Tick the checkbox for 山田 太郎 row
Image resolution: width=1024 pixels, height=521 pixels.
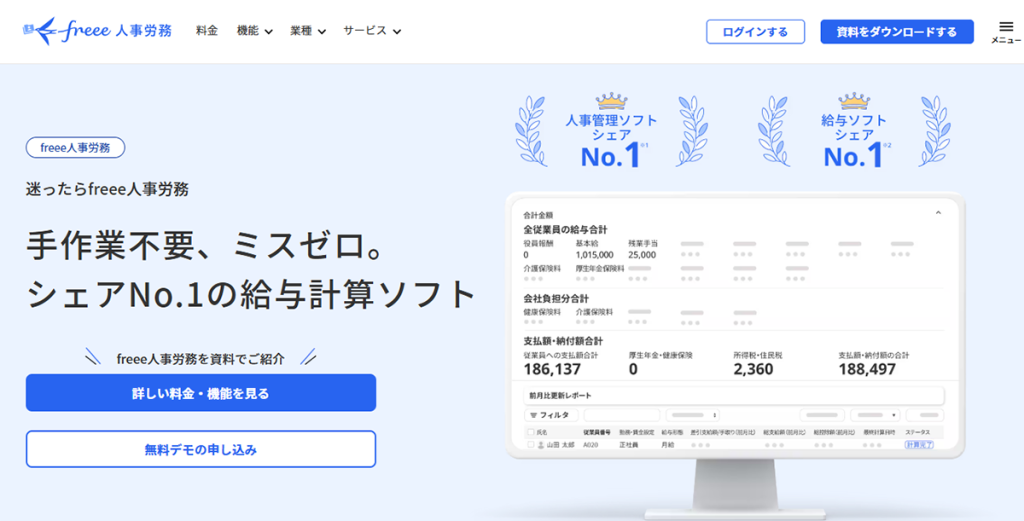(x=530, y=444)
